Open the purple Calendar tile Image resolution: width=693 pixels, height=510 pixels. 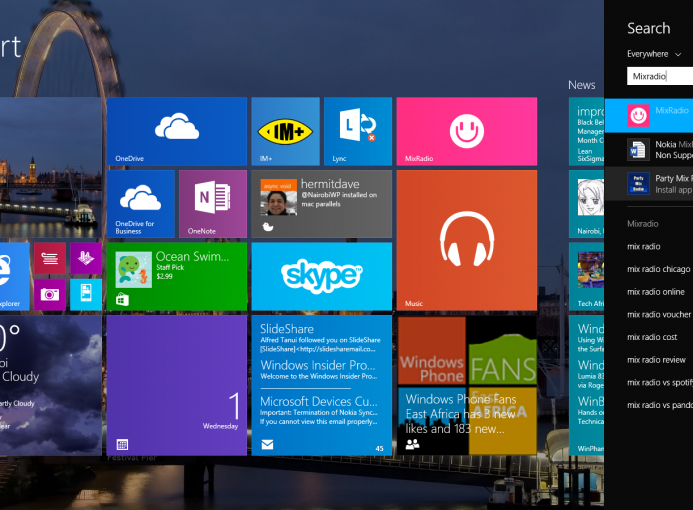(x=176, y=385)
